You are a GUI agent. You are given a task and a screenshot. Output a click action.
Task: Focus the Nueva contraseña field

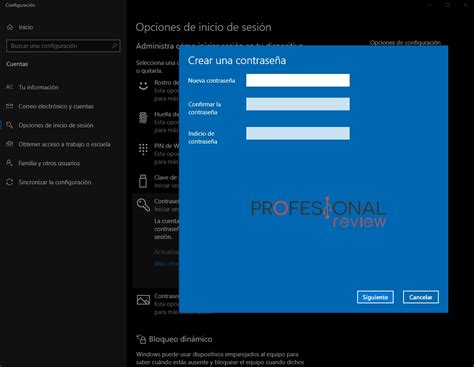pyautogui.click(x=298, y=80)
